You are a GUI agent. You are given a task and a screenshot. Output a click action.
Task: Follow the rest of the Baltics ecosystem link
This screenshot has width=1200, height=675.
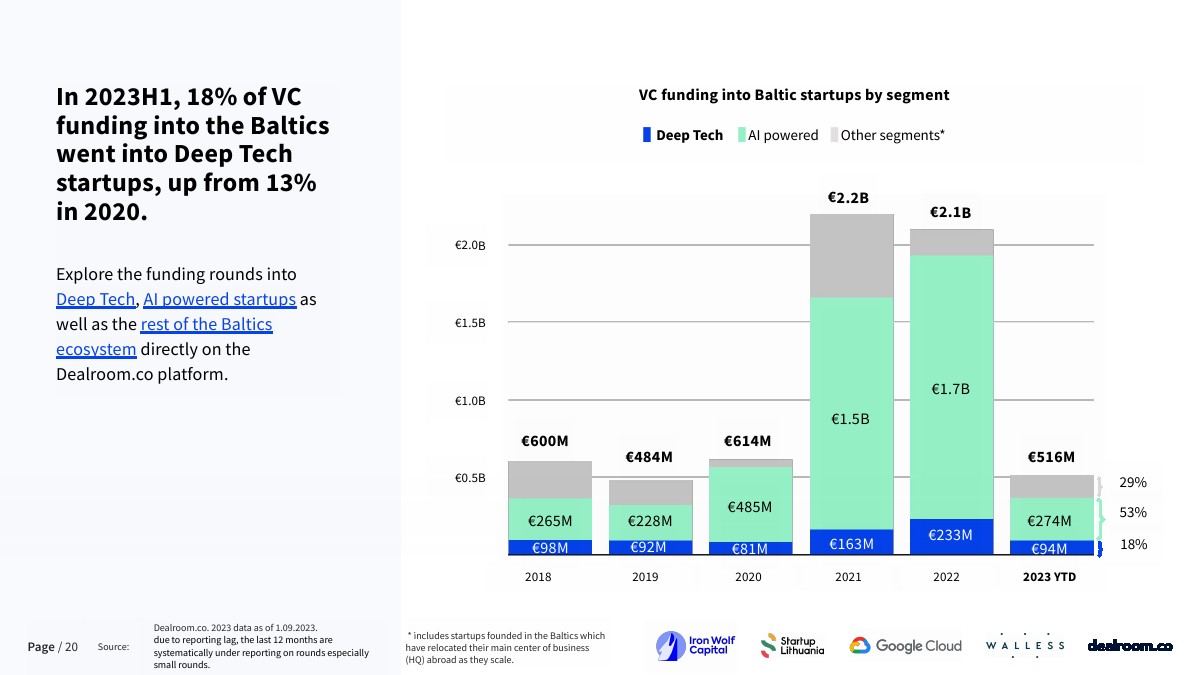click(x=164, y=337)
